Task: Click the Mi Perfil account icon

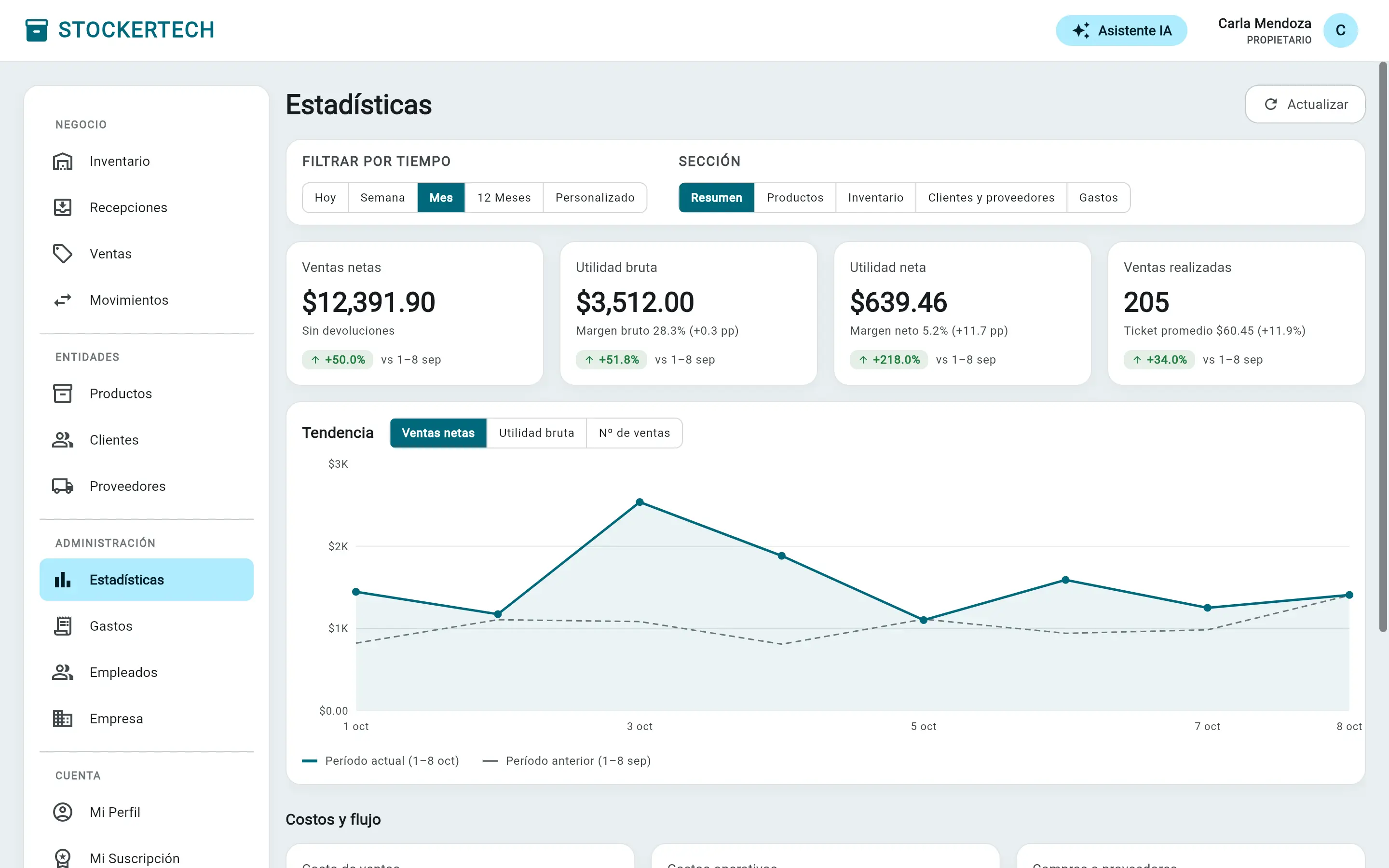Action: [x=63, y=812]
